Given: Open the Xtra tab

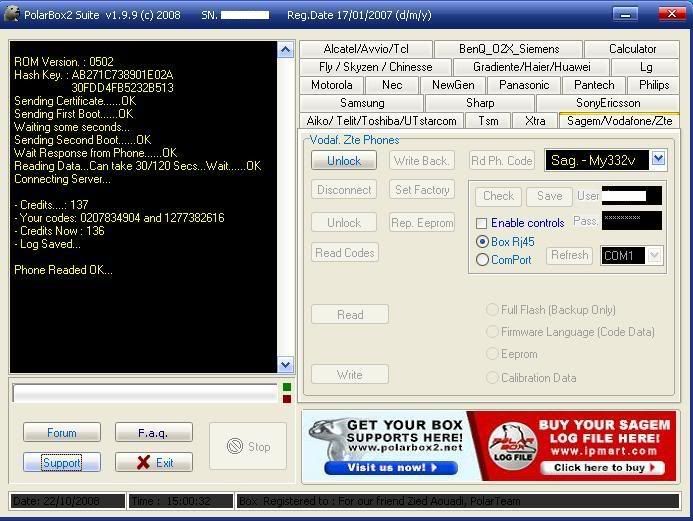Looking at the screenshot, I should click(x=535, y=121).
